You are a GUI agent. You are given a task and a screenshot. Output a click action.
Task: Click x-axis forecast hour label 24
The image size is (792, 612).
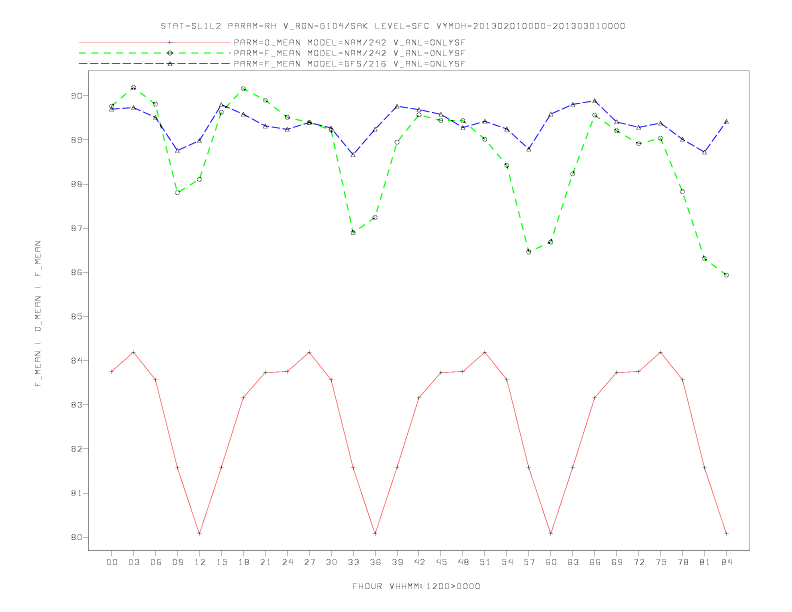[287, 562]
